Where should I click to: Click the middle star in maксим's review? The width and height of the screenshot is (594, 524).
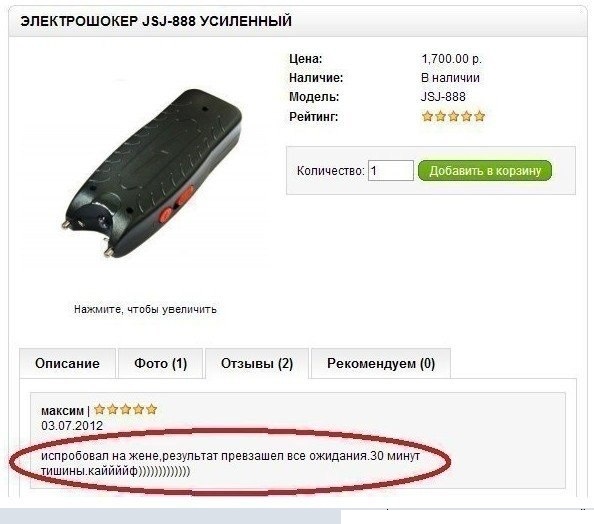[125, 409]
